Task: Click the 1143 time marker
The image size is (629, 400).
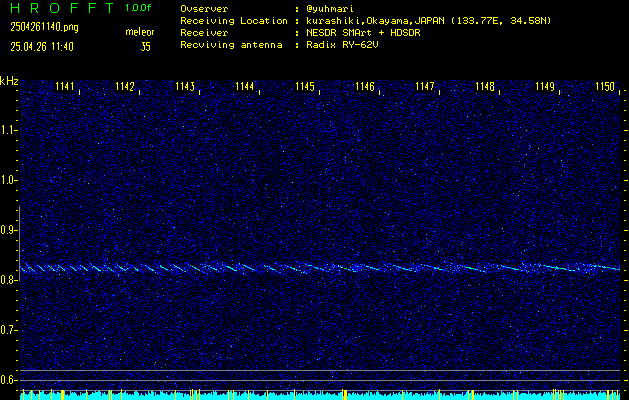Action: click(x=185, y=86)
